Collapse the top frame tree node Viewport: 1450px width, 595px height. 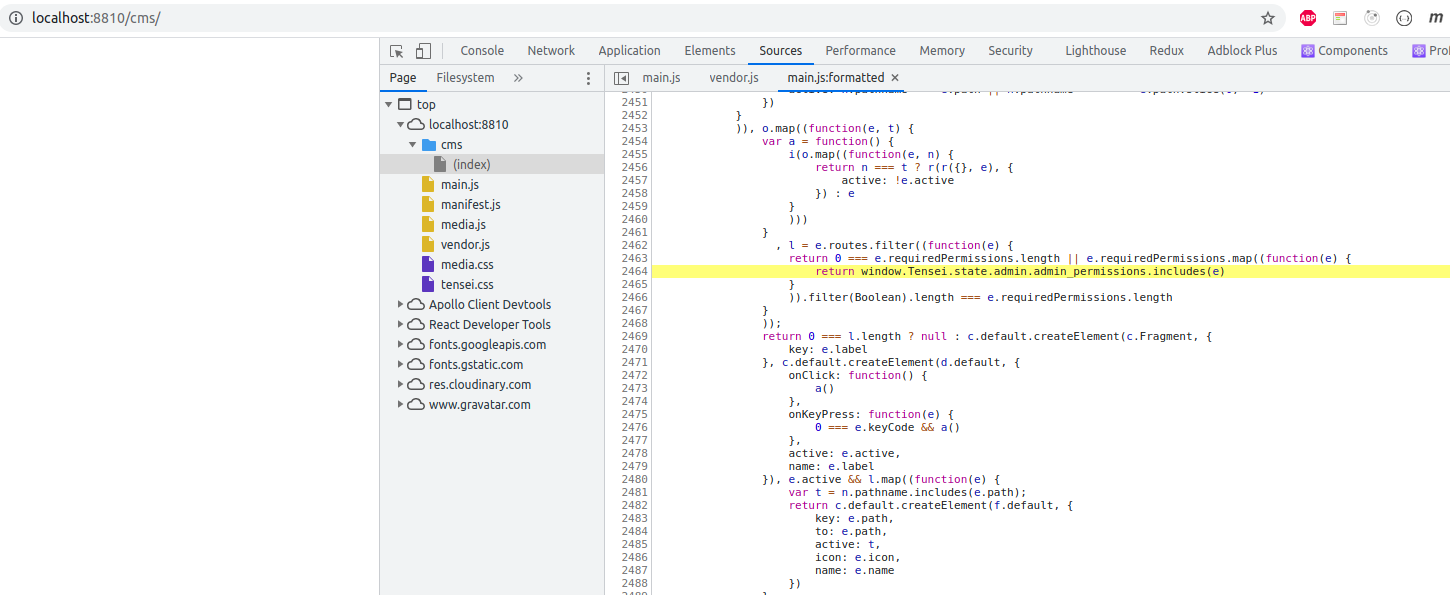pyautogui.click(x=389, y=104)
